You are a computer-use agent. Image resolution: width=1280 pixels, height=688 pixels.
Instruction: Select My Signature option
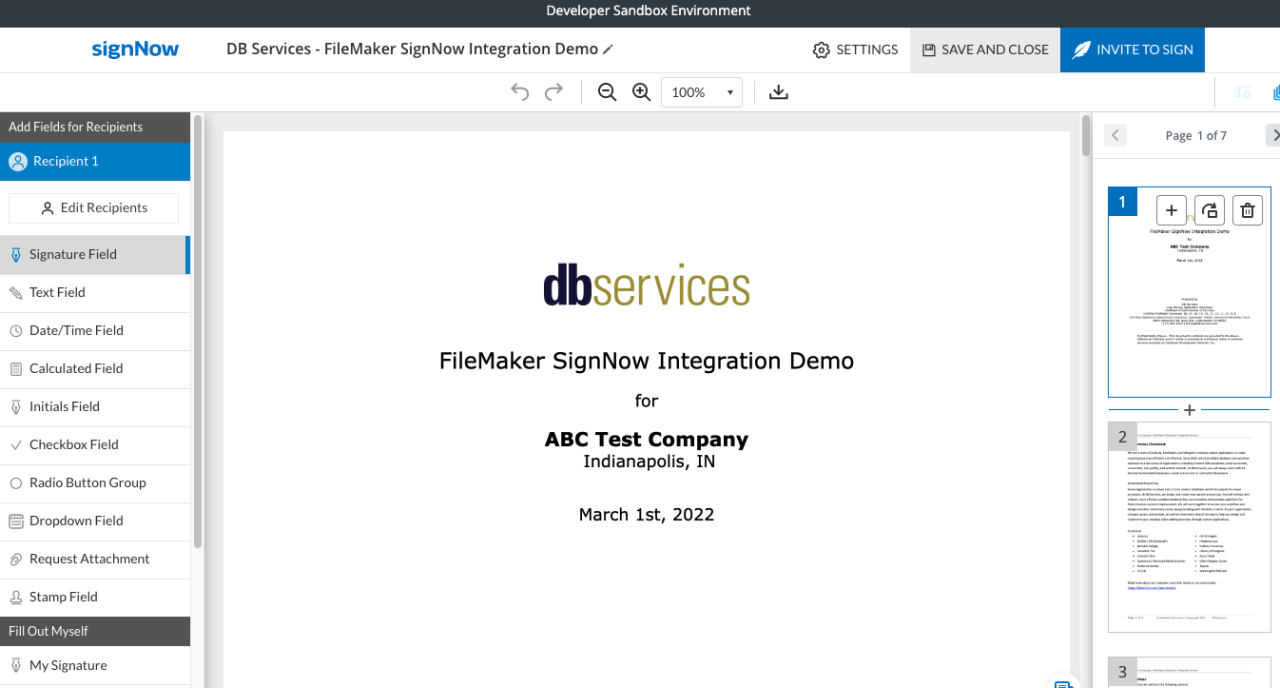pyautogui.click(x=95, y=665)
